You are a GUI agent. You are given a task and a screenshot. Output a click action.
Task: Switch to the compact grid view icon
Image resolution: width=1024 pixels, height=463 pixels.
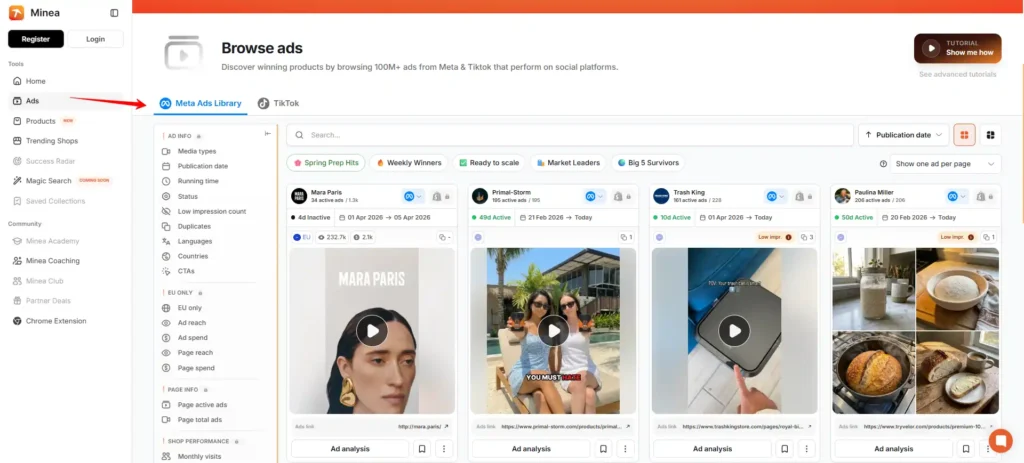[990, 135]
